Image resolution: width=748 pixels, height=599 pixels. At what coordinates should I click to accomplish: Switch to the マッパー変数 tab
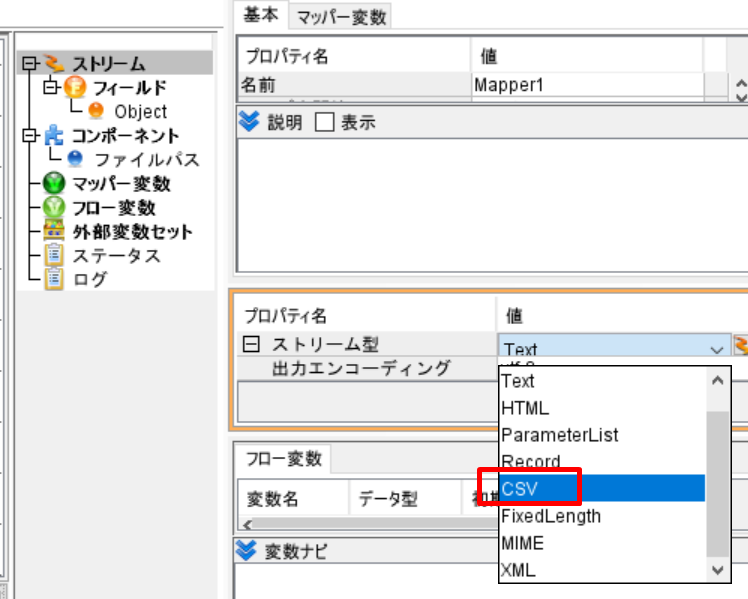[341, 18]
